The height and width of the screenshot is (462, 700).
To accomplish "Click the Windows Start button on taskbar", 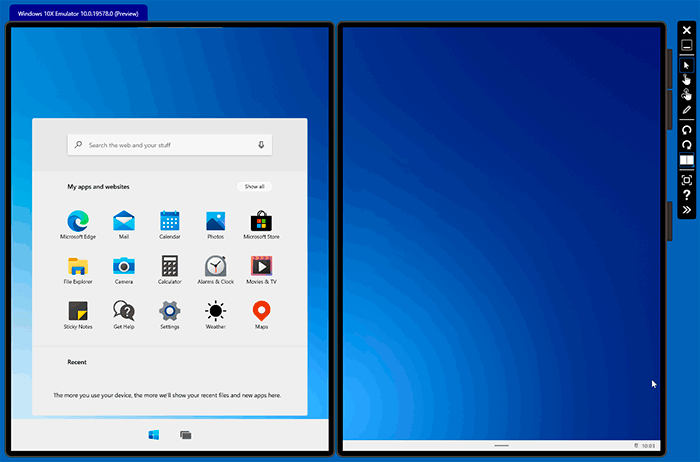I will pyautogui.click(x=154, y=435).
